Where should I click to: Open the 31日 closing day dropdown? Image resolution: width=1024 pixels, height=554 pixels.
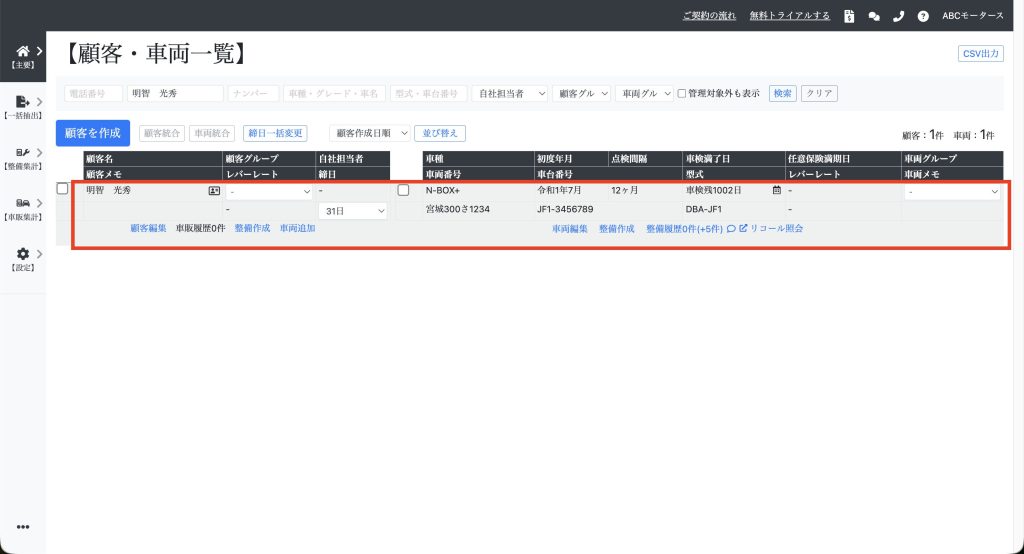coord(353,211)
